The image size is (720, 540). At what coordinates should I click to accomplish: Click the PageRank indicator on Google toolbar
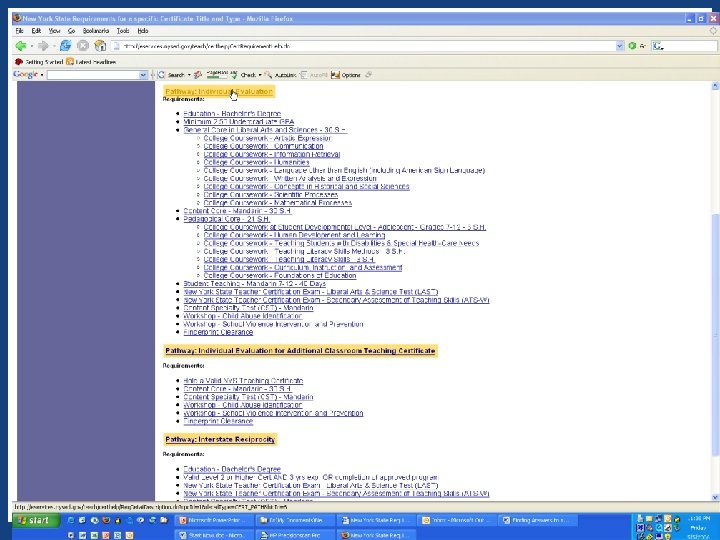[x=217, y=74]
